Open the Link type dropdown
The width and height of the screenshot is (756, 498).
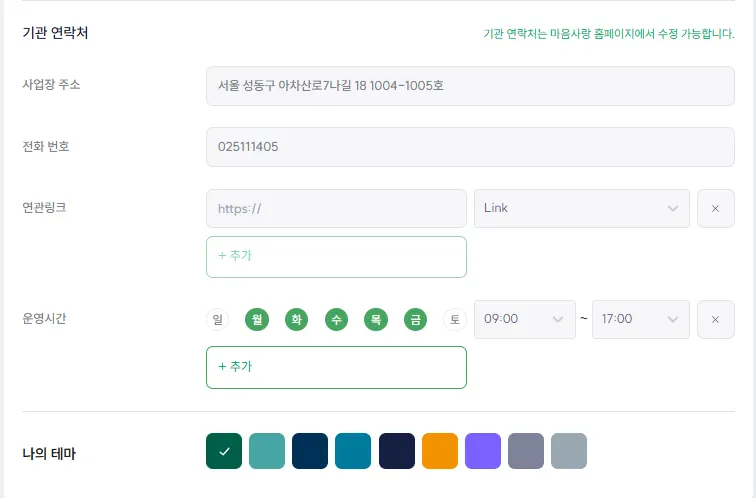click(x=581, y=208)
